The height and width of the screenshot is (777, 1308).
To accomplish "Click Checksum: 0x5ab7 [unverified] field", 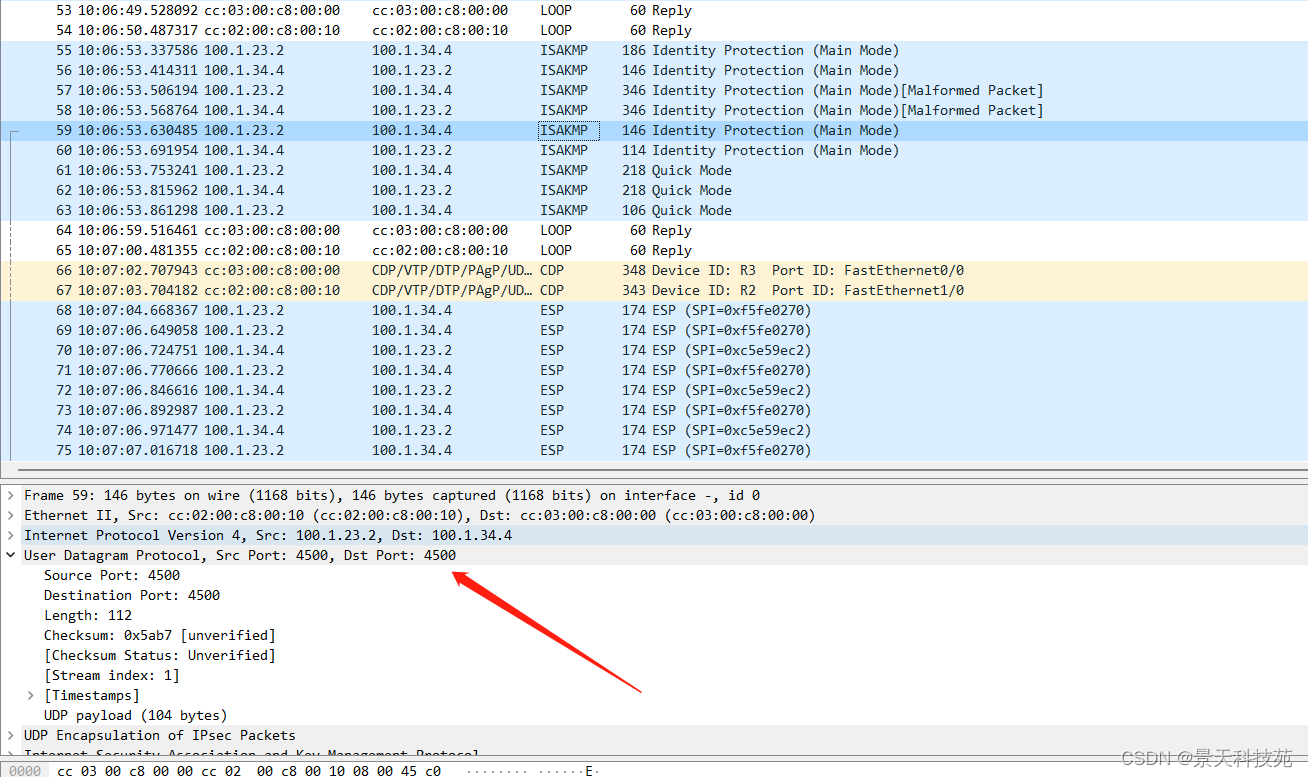I will 159,635.
